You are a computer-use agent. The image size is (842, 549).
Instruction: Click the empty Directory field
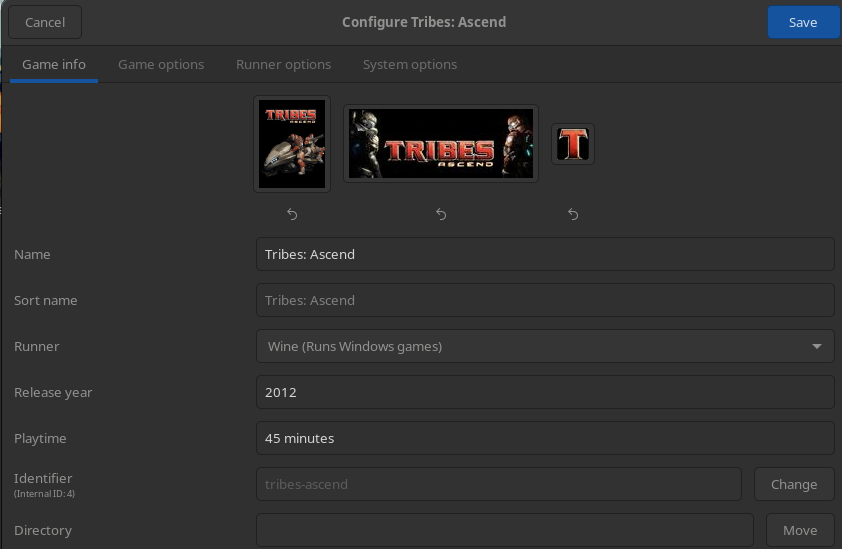pos(505,530)
